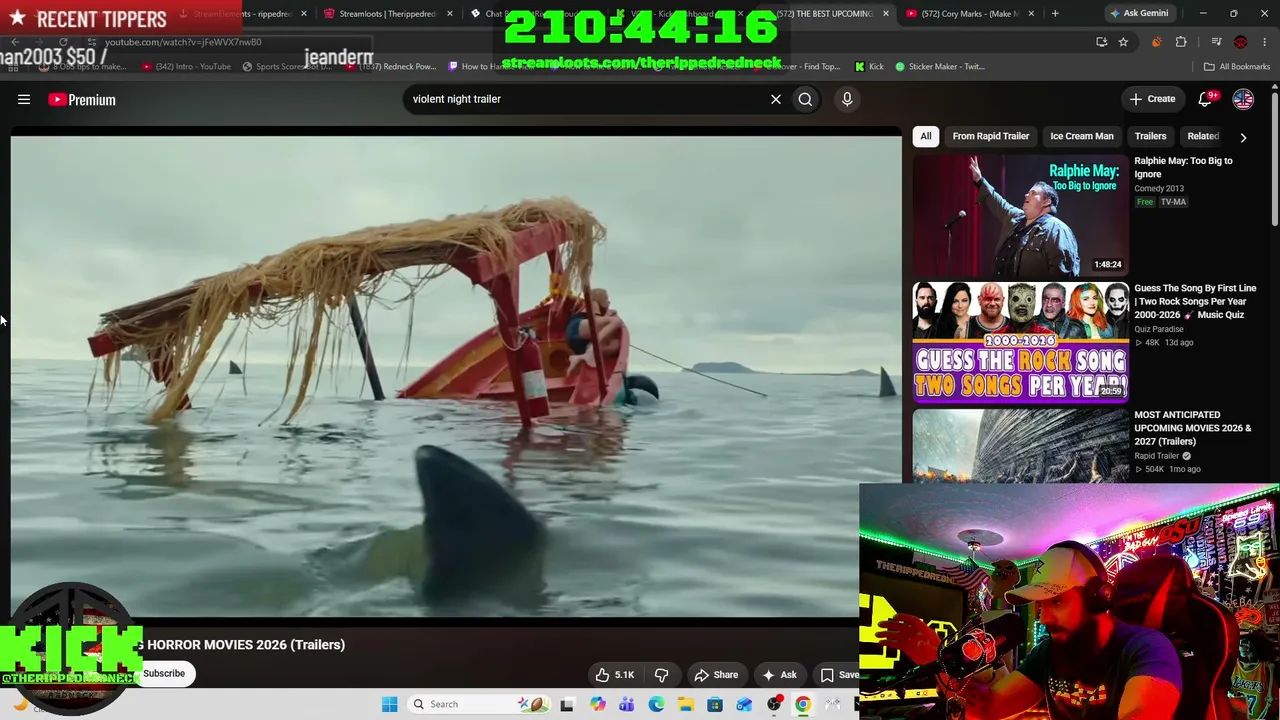Open the Windows Start menu
1280x720 pixels.
pyautogui.click(x=389, y=704)
